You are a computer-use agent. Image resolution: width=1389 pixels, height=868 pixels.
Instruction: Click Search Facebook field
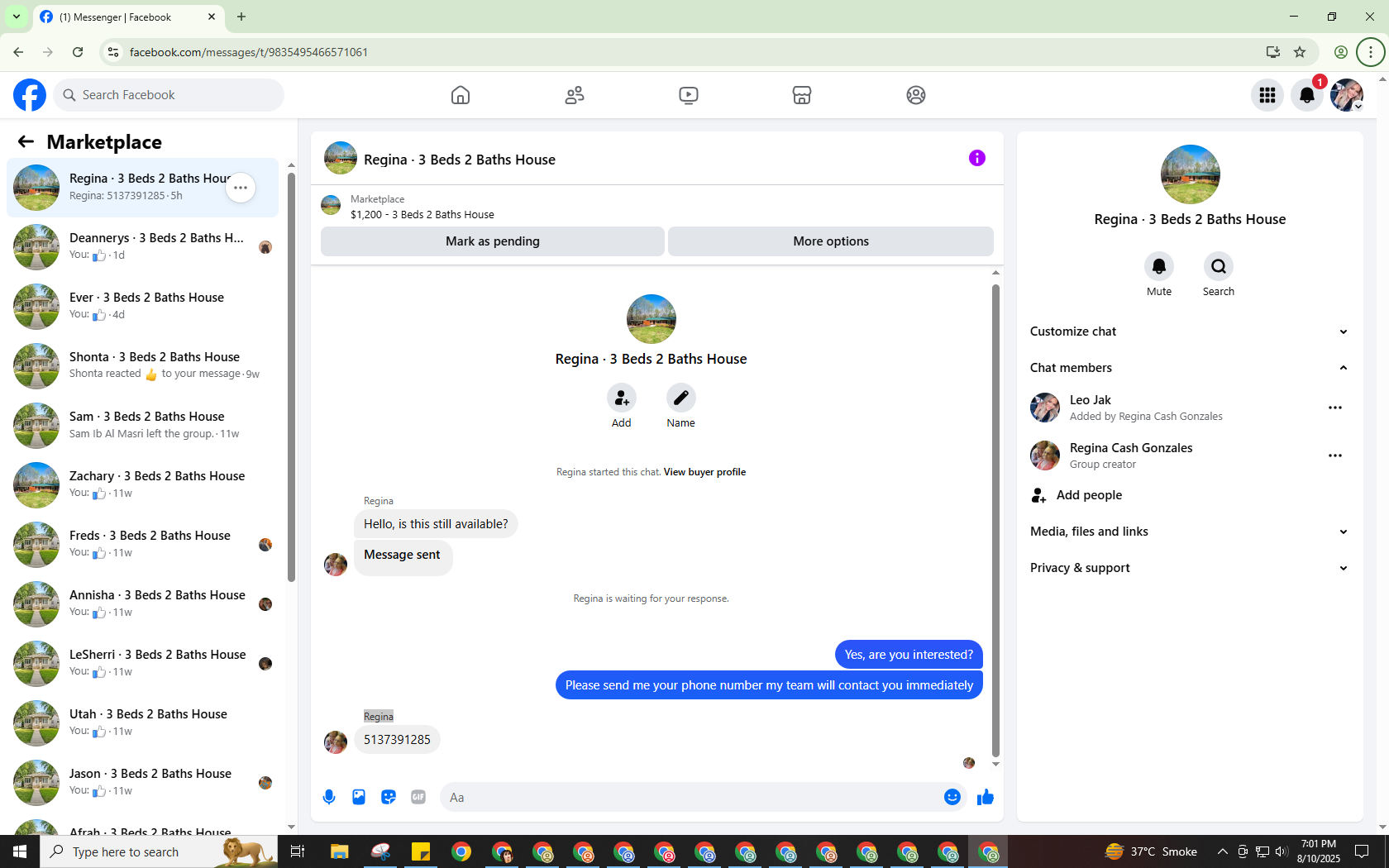(169, 95)
